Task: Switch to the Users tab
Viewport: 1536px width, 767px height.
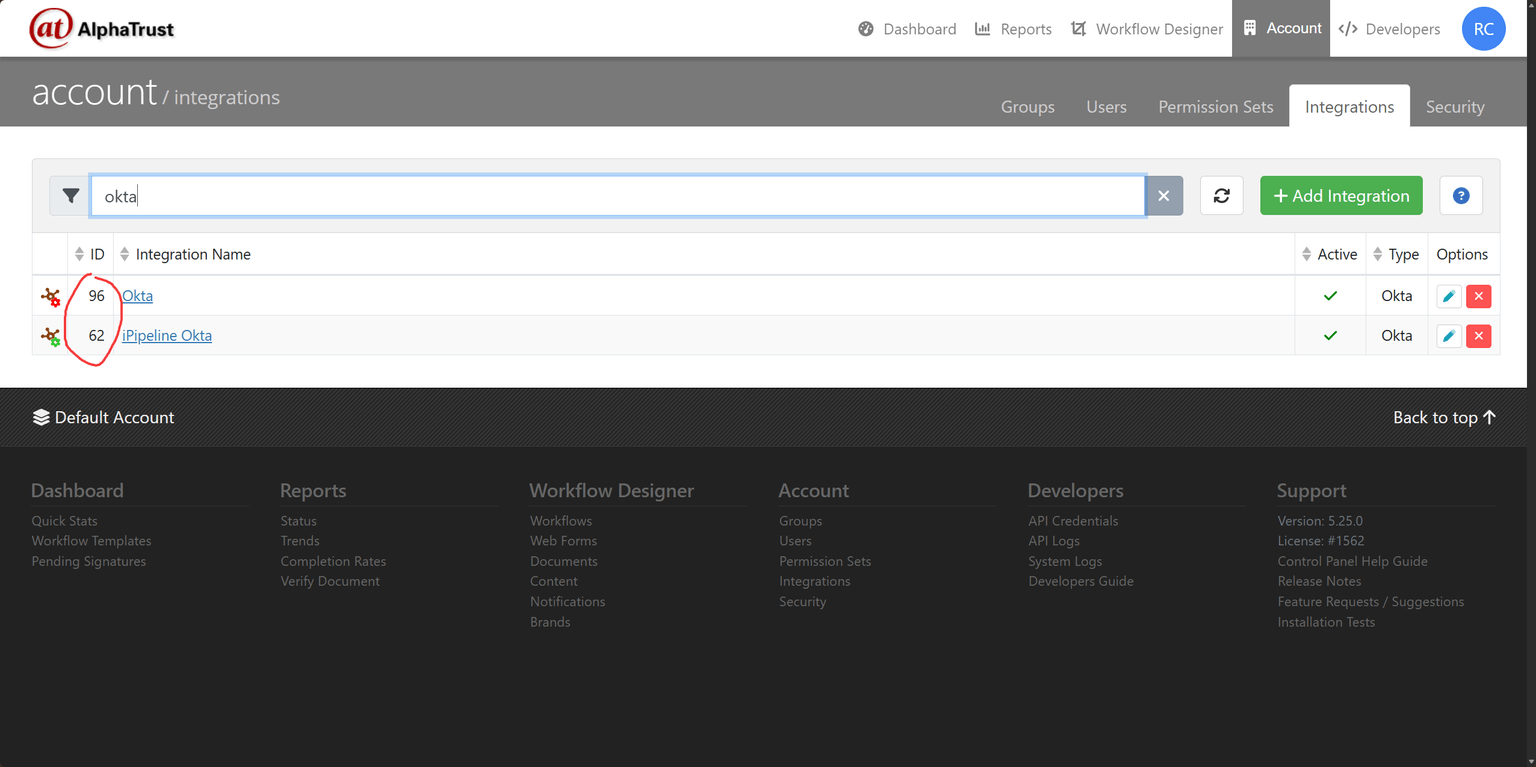Action: pos(1106,106)
